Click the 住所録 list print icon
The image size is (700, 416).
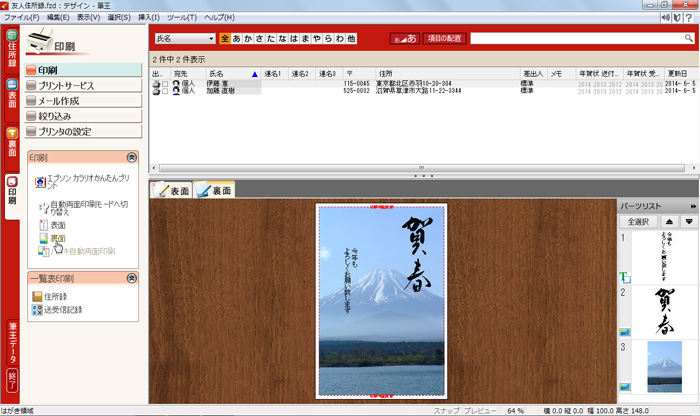38,297
